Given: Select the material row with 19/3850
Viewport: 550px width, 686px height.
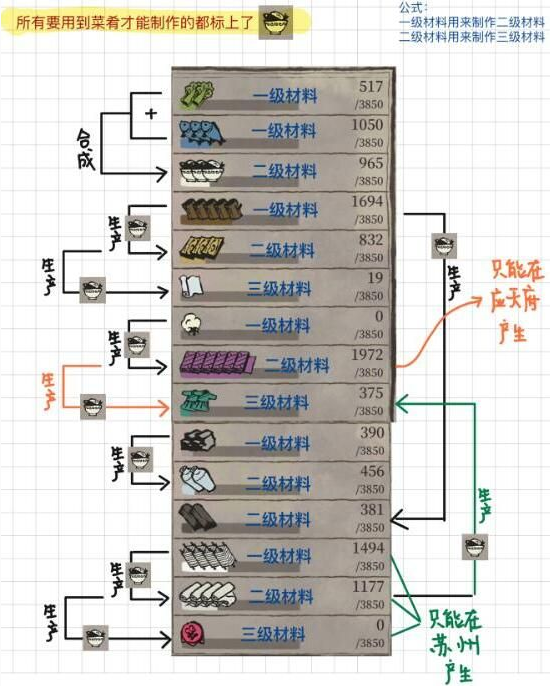Looking at the screenshot, I should click(282, 287).
